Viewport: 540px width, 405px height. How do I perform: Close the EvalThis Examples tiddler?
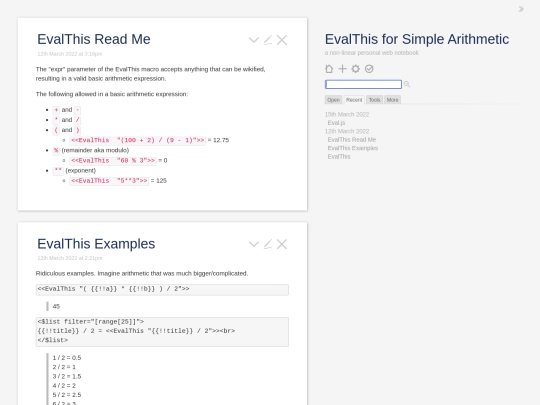coord(282,244)
